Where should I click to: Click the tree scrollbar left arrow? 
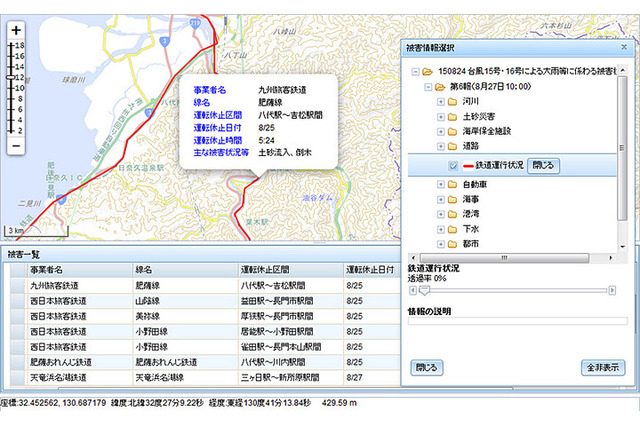point(413,258)
